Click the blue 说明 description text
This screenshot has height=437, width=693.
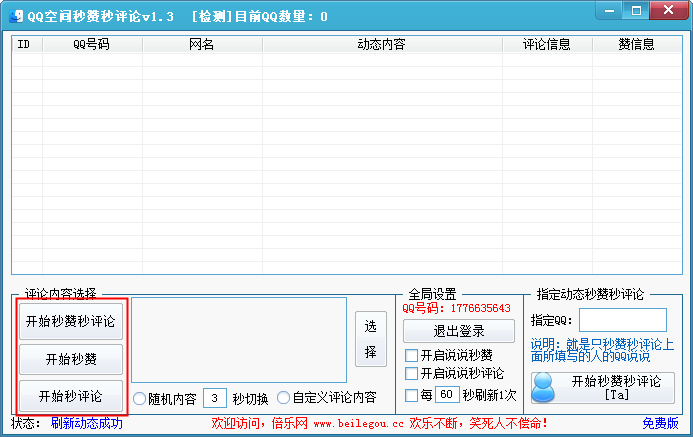[x=602, y=350]
